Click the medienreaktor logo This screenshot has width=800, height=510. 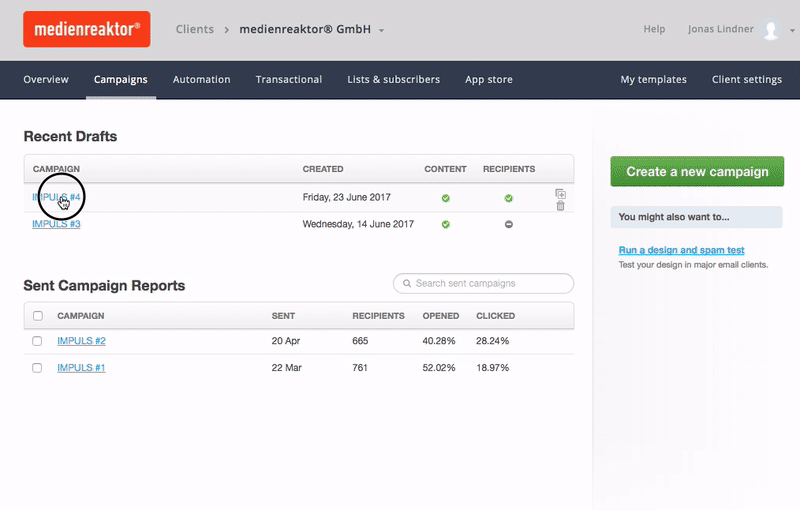pos(87,29)
